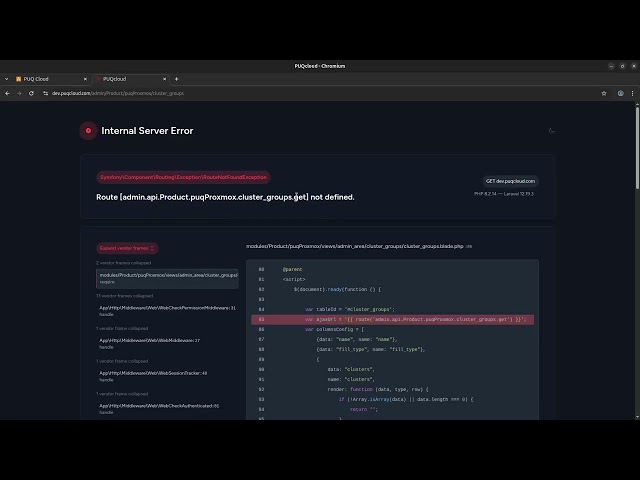This screenshot has height=480, width=640.
Task: Open the tab search dropdown arrow
Action: coord(6,79)
